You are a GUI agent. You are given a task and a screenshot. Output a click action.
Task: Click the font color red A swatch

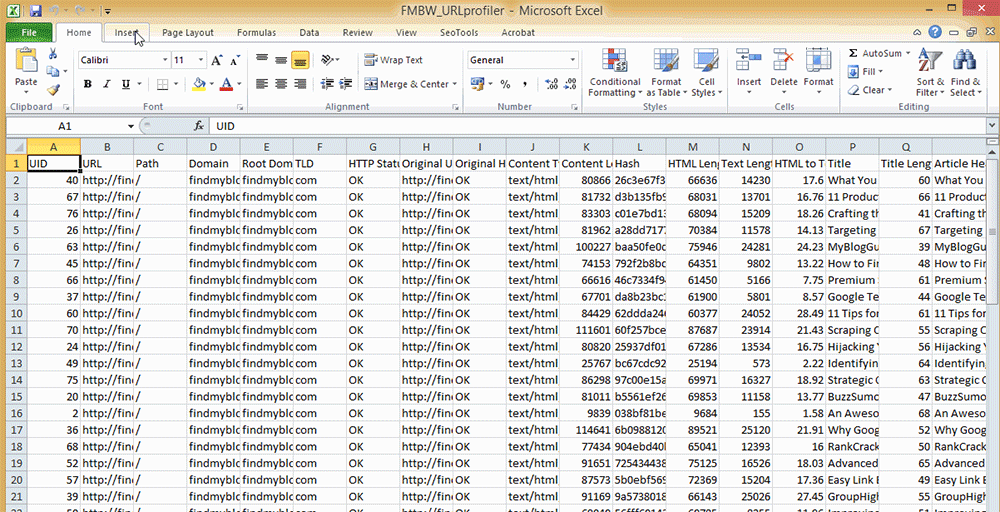(226, 85)
